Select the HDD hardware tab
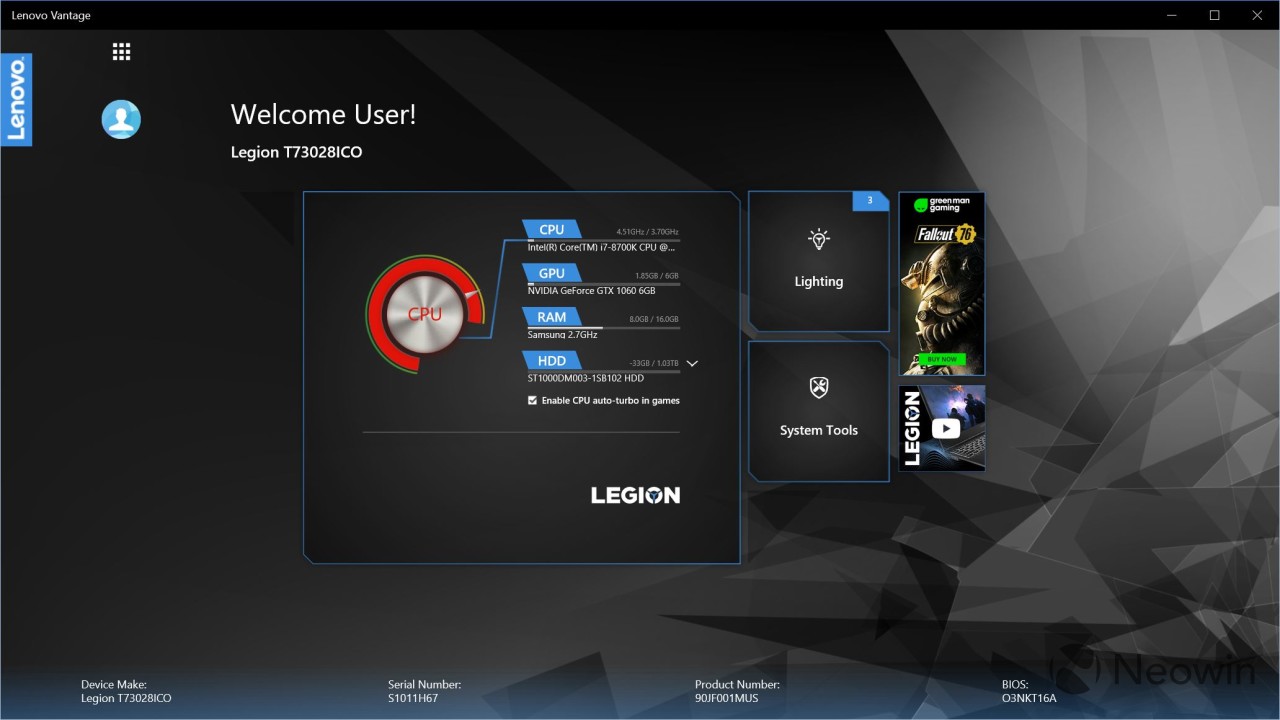The height and width of the screenshot is (720, 1280). click(x=551, y=361)
